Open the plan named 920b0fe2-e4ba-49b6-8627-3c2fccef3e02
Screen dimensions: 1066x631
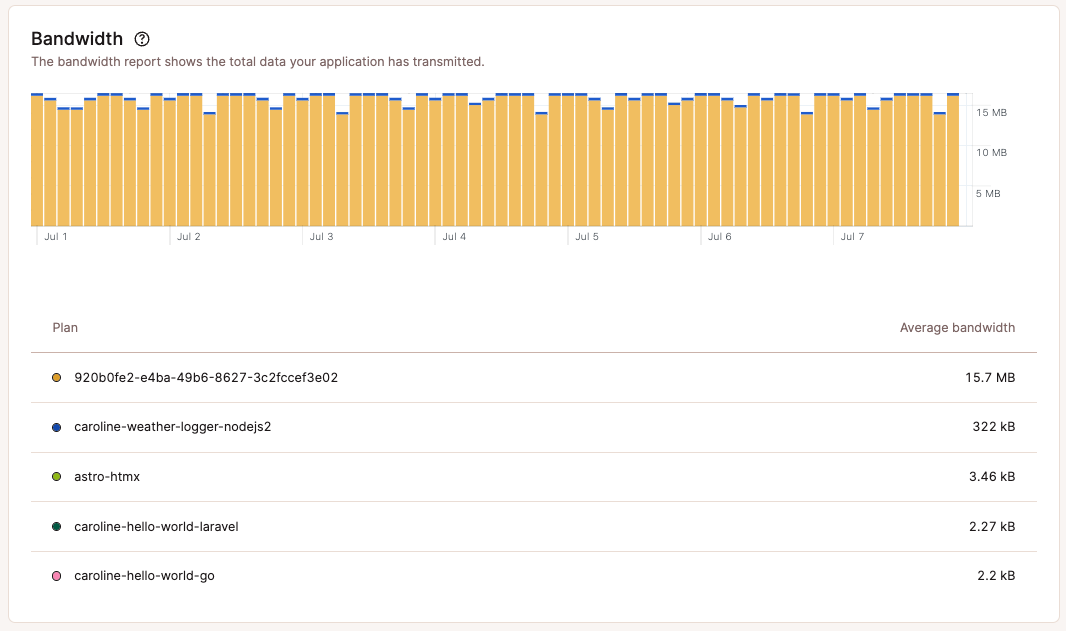tap(206, 377)
